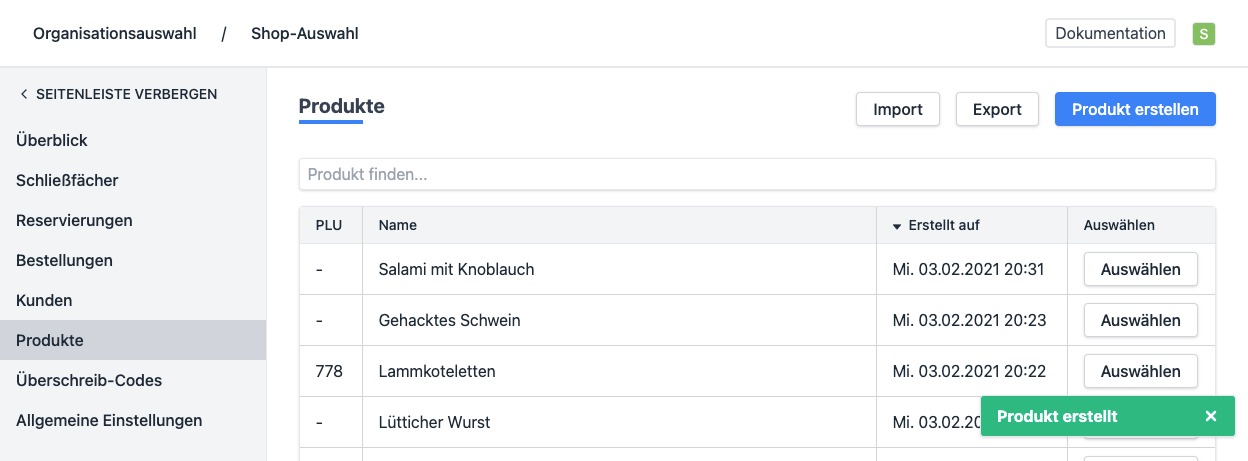Open the Kunden page

(x=44, y=300)
